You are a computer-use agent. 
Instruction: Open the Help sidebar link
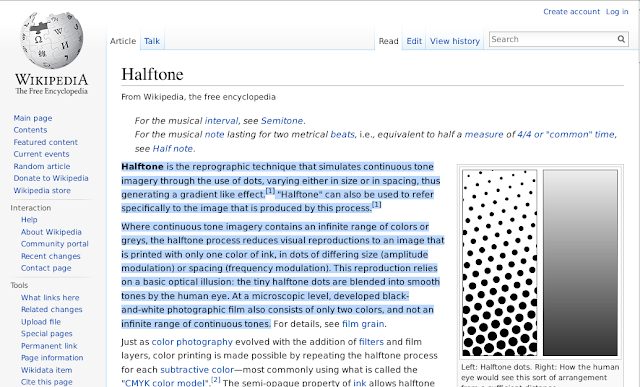coord(29,220)
